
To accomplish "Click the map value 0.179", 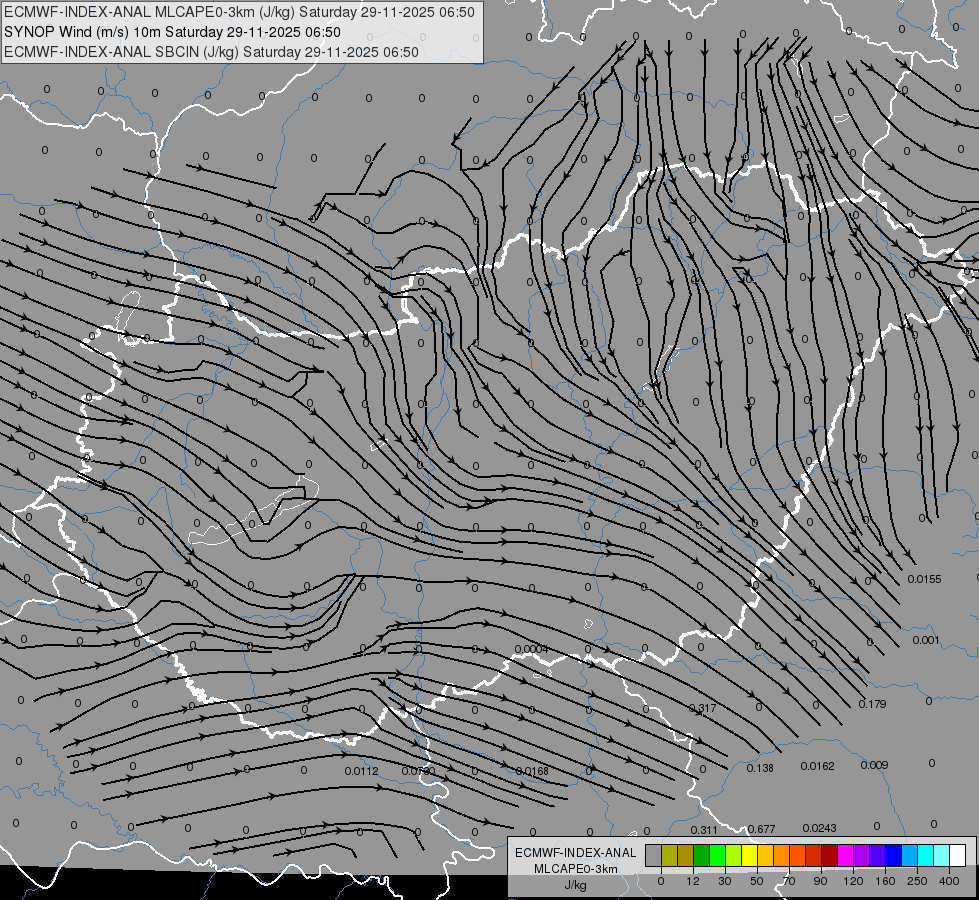I will coord(872,704).
